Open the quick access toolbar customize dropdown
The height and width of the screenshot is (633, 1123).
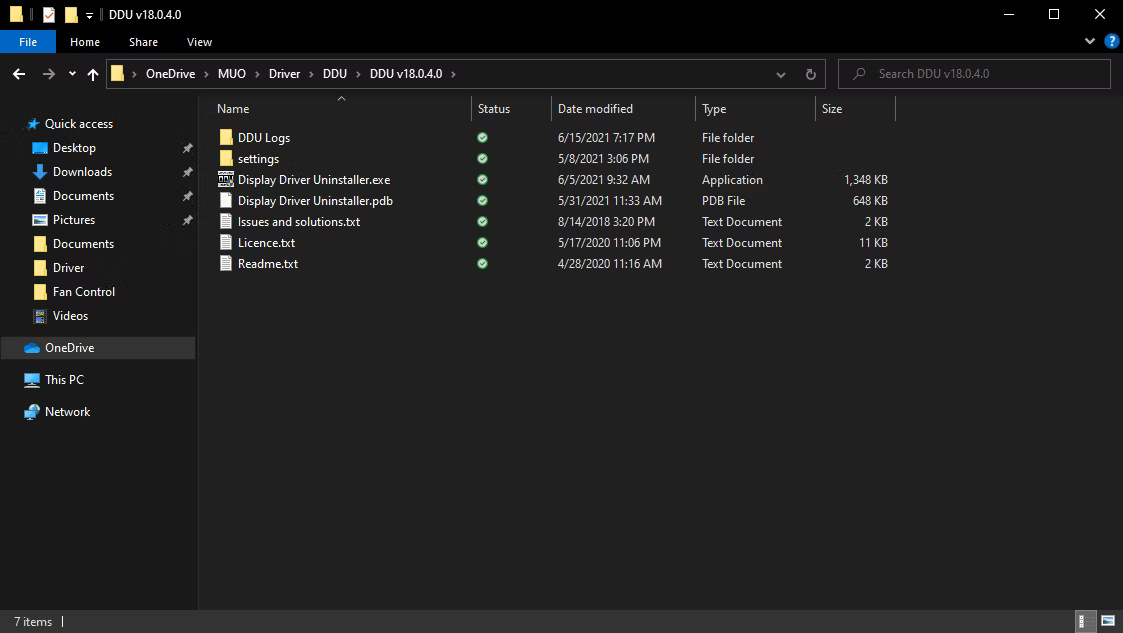click(x=89, y=14)
